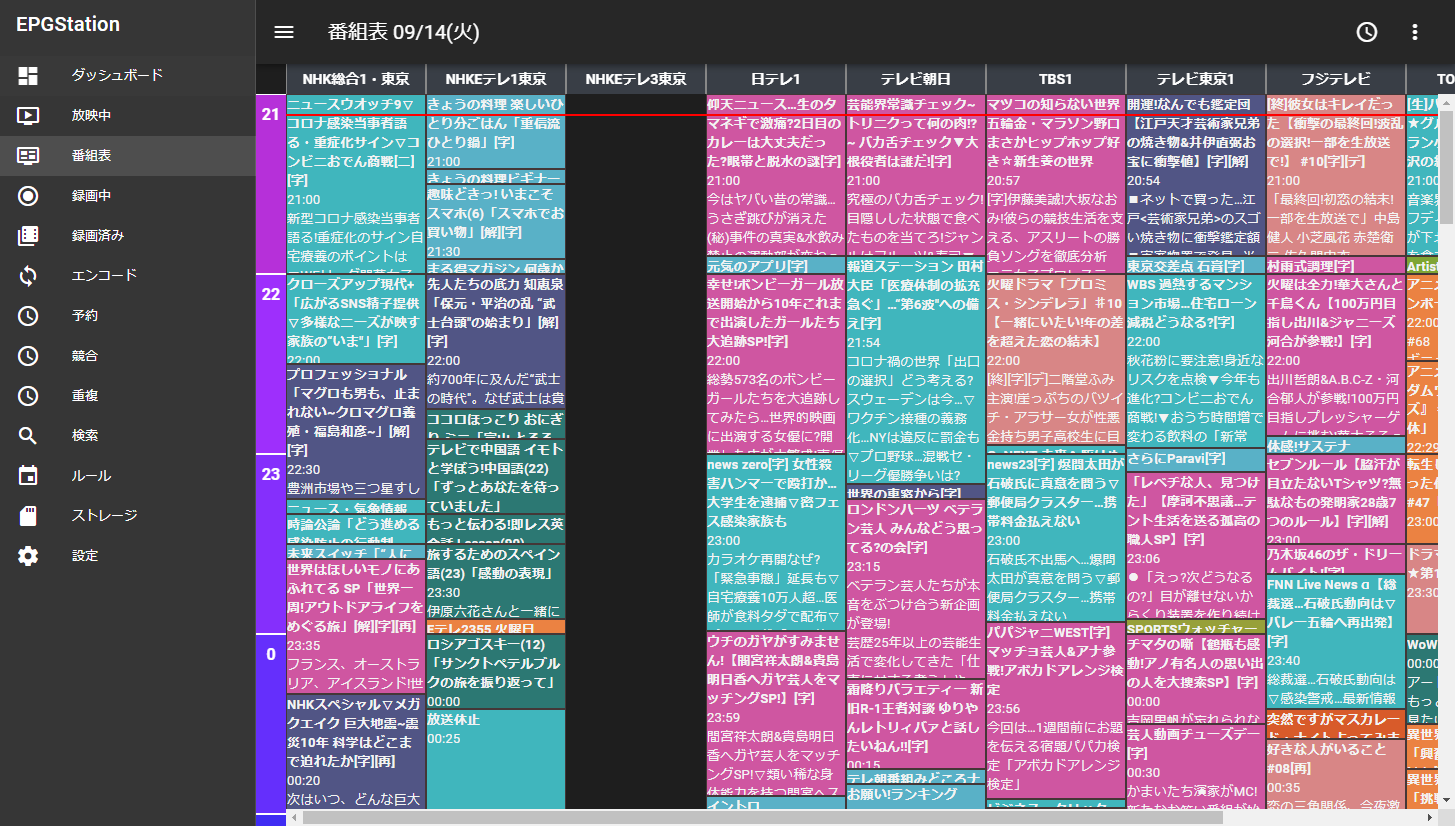
Task: Open 検索 menu item
Action: [128, 435]
